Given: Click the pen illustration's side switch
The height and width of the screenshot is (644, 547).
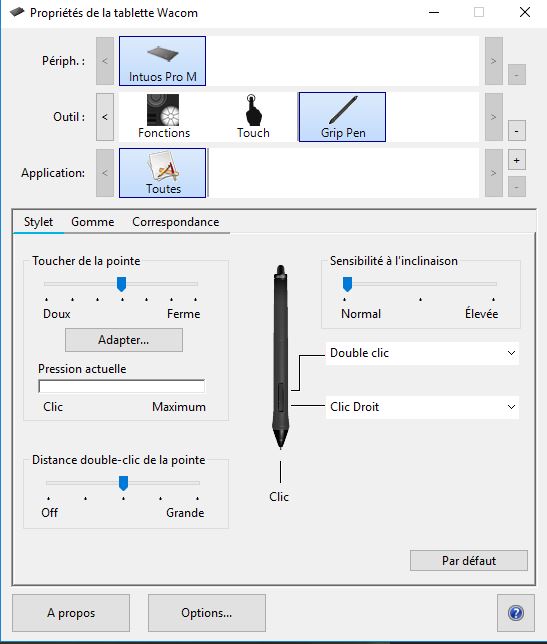Looking at the screenshot, I should pos(281,397).
